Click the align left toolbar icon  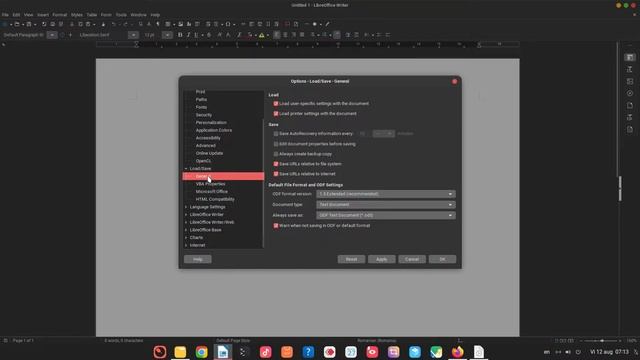277,35
